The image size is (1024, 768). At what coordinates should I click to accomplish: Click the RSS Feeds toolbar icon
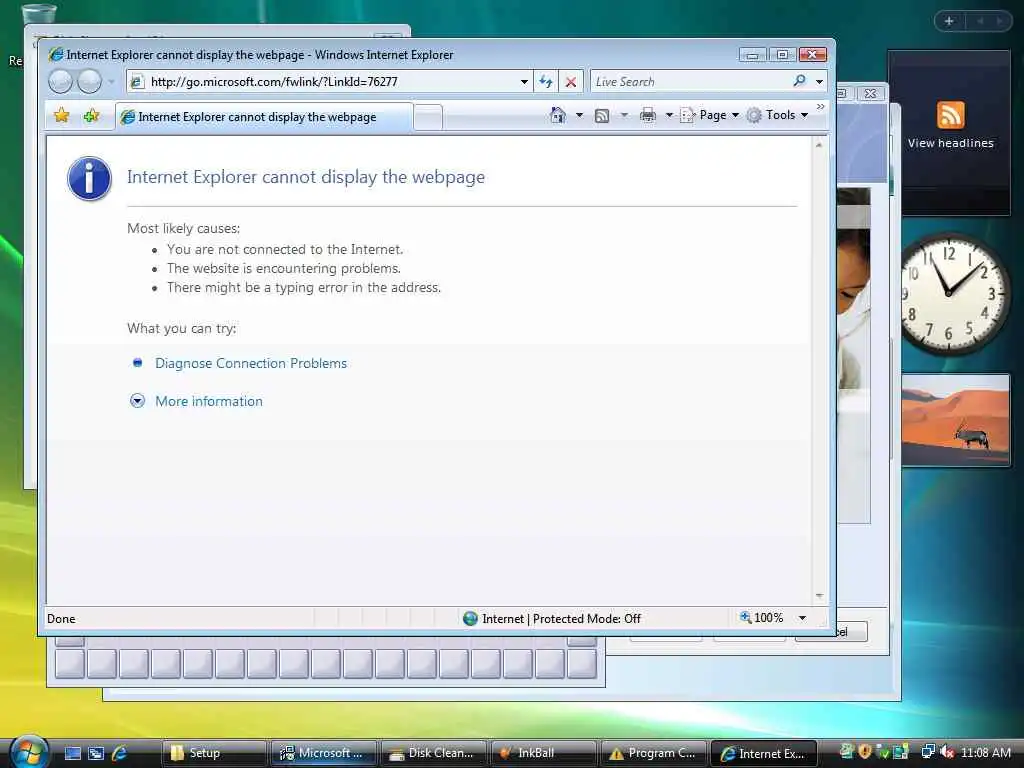click(602, 116)
